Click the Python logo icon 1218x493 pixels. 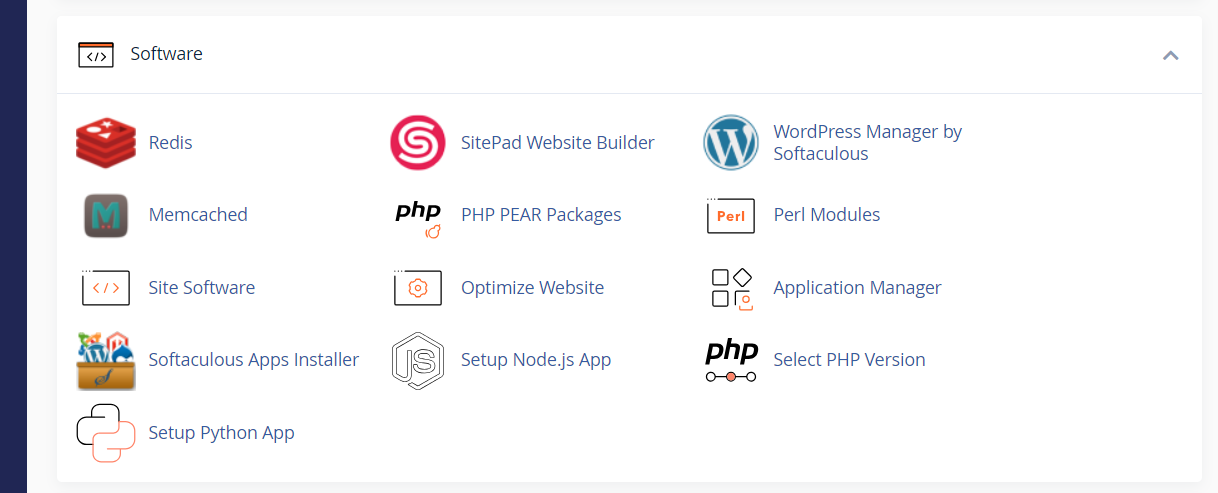click(x=105, y=433)
